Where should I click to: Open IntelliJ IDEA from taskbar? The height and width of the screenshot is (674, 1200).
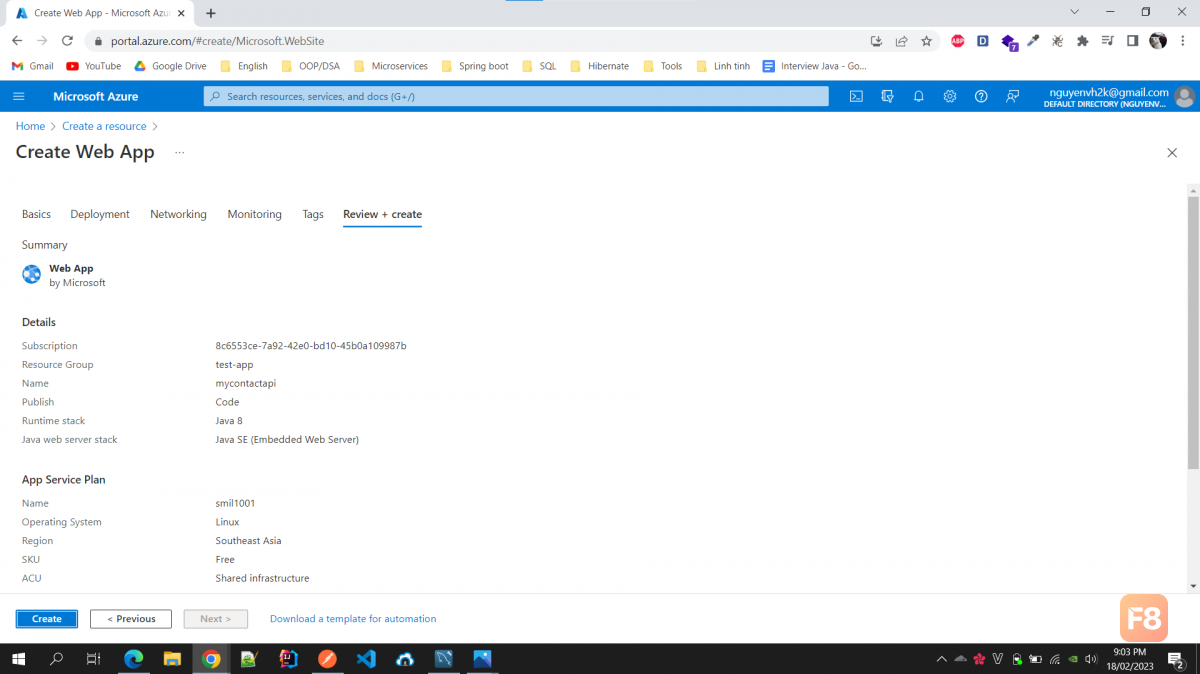pyautogui.click(x=288, y=659)
